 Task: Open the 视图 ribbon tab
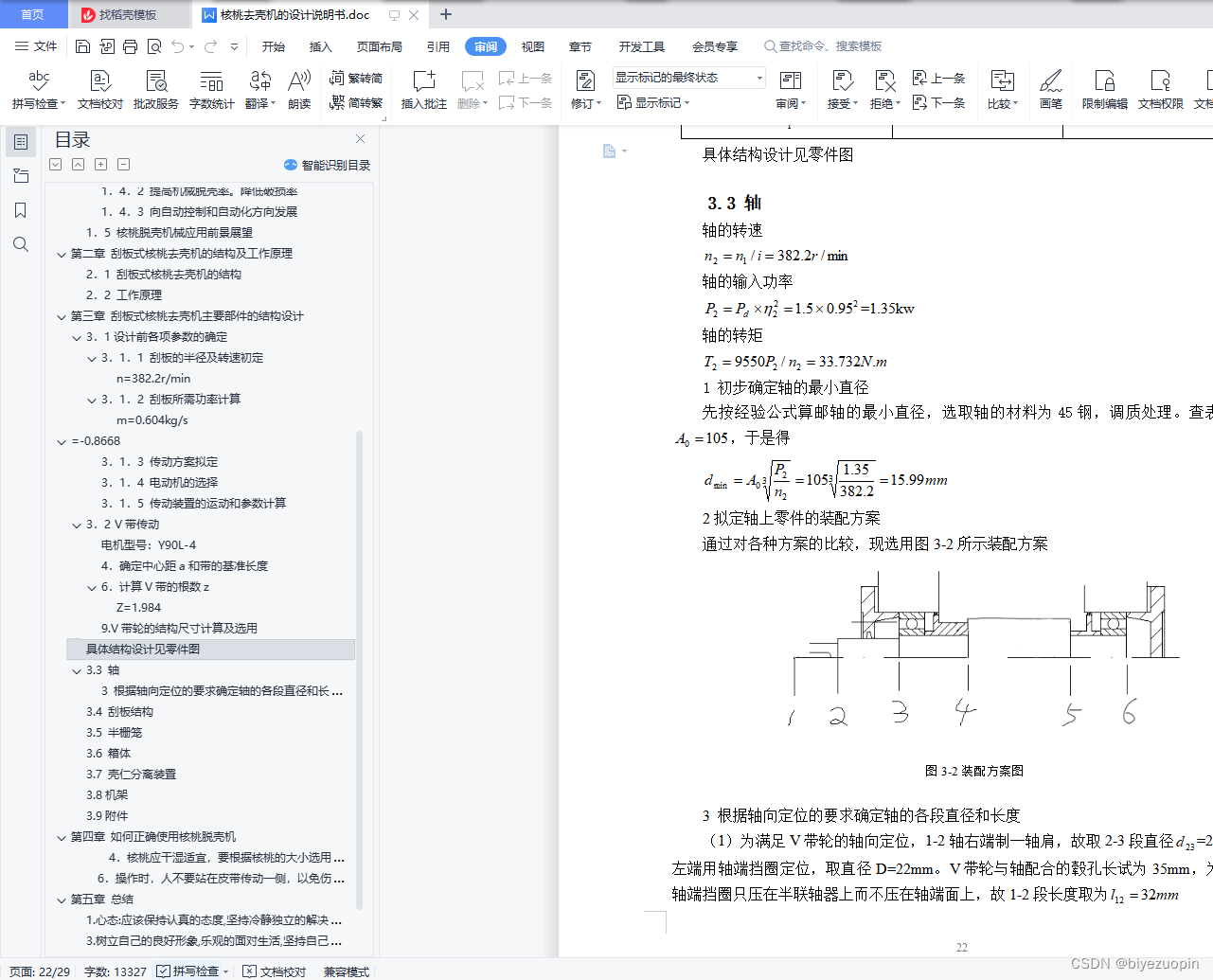pyautogui.click(x=533, y=46)
